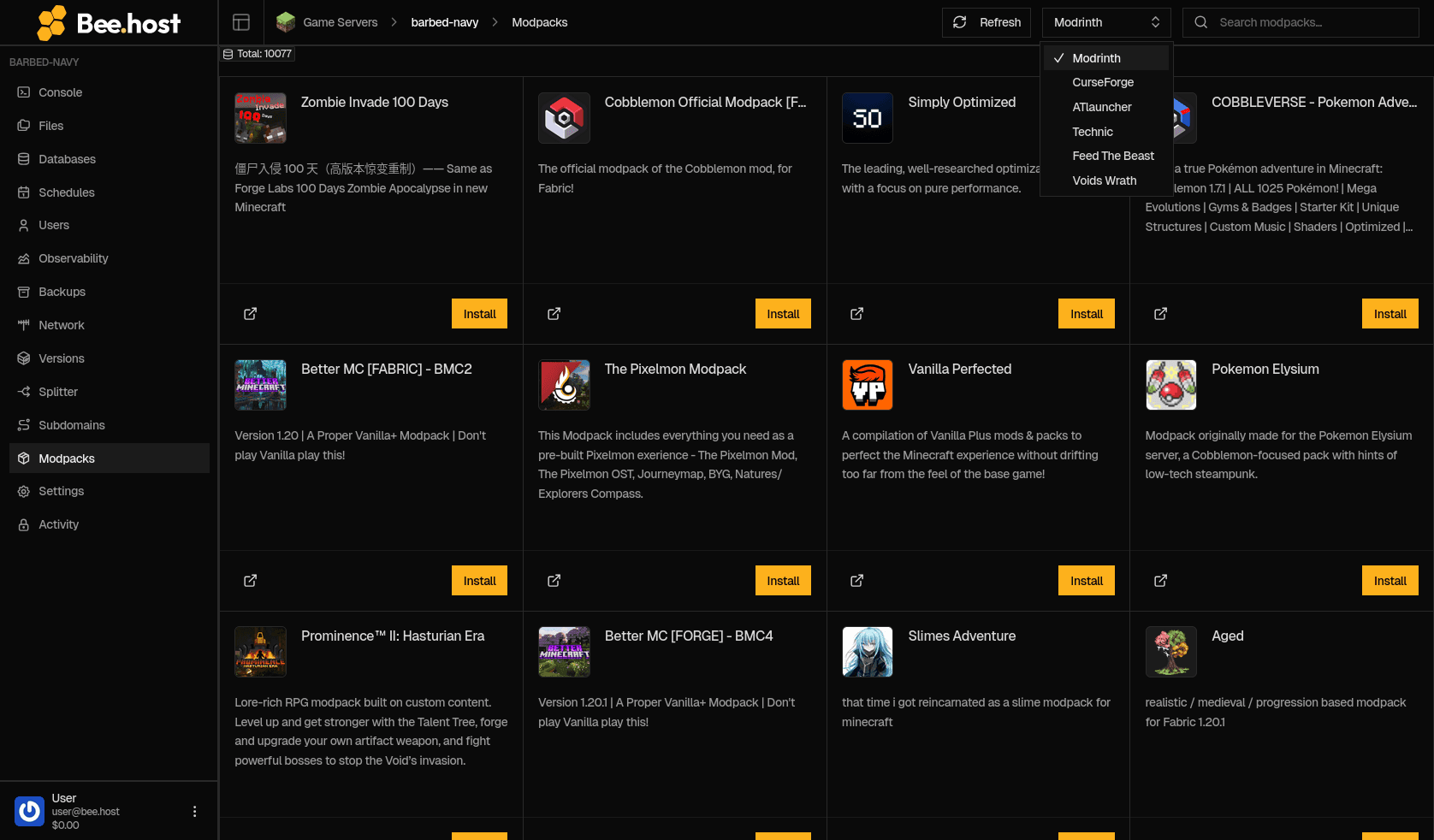Select Feed The Beast provider
This screenshot has height=840, width=1434.
pyautogui.click(x=1106, y=156)
